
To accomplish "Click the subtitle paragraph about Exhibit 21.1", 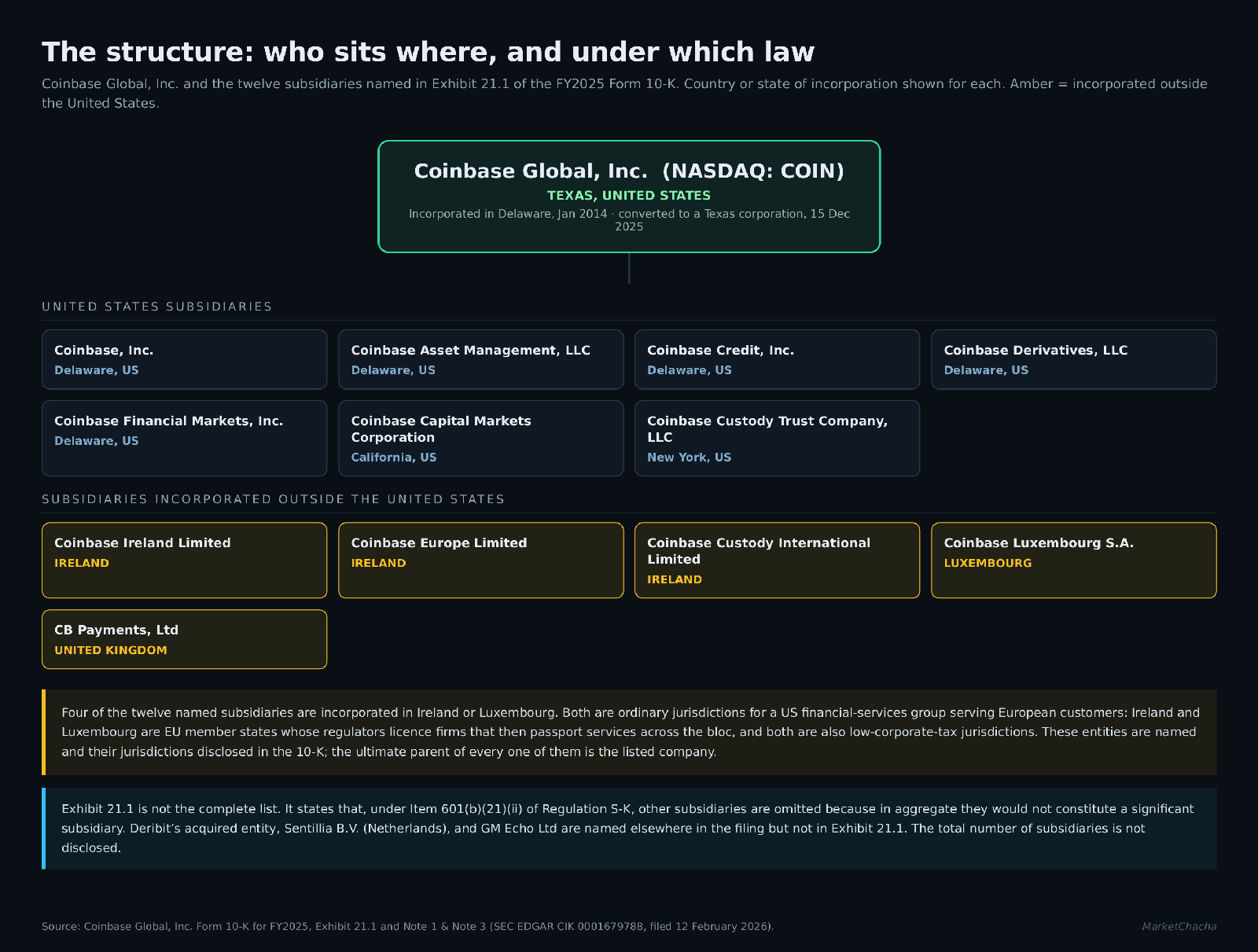I will (x=624, y=94).
